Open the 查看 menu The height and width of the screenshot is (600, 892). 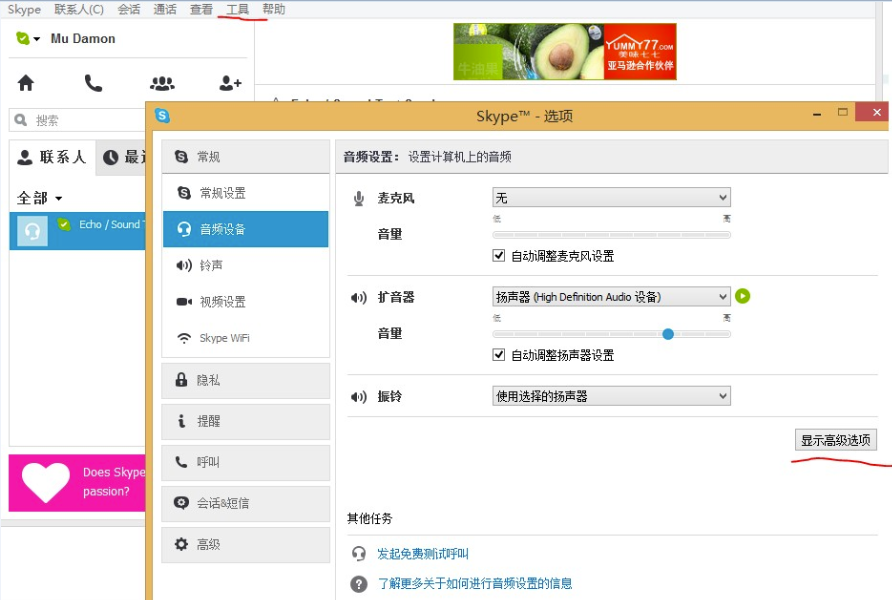201,9
